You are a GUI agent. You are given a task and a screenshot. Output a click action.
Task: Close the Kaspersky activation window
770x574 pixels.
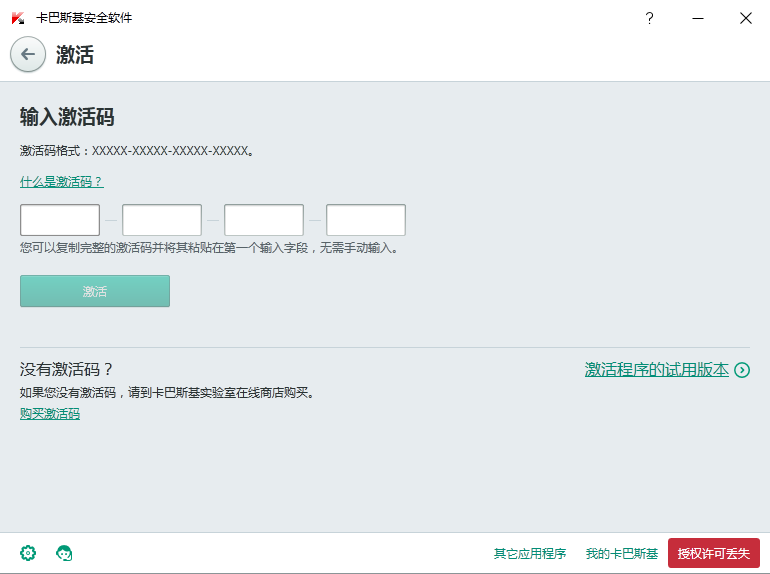pyautogui.click(x=745, y=18)
